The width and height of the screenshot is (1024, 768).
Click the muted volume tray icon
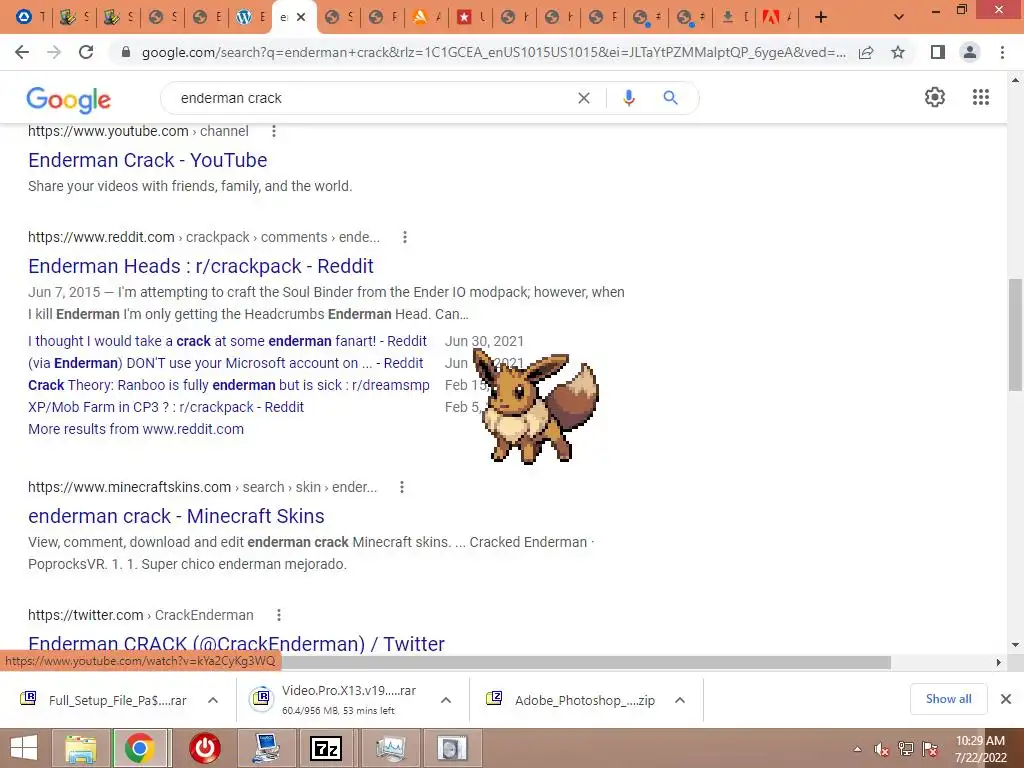click(x=882, y=749)
